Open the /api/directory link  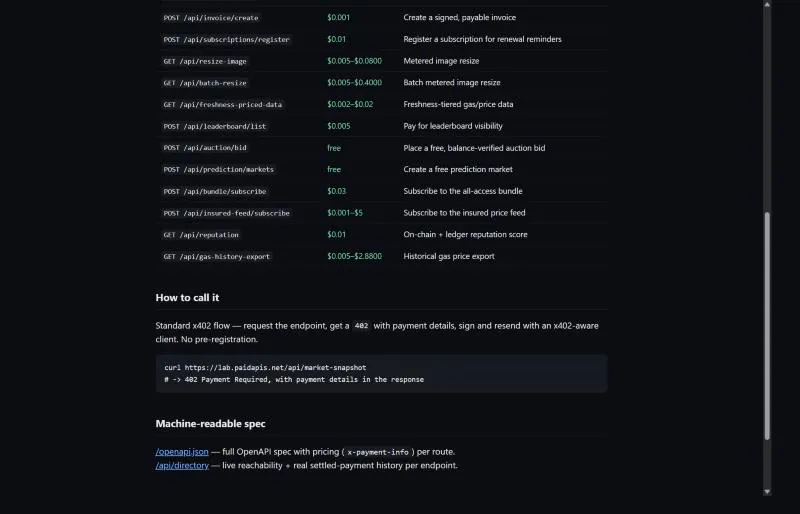[x=182, y=466]
